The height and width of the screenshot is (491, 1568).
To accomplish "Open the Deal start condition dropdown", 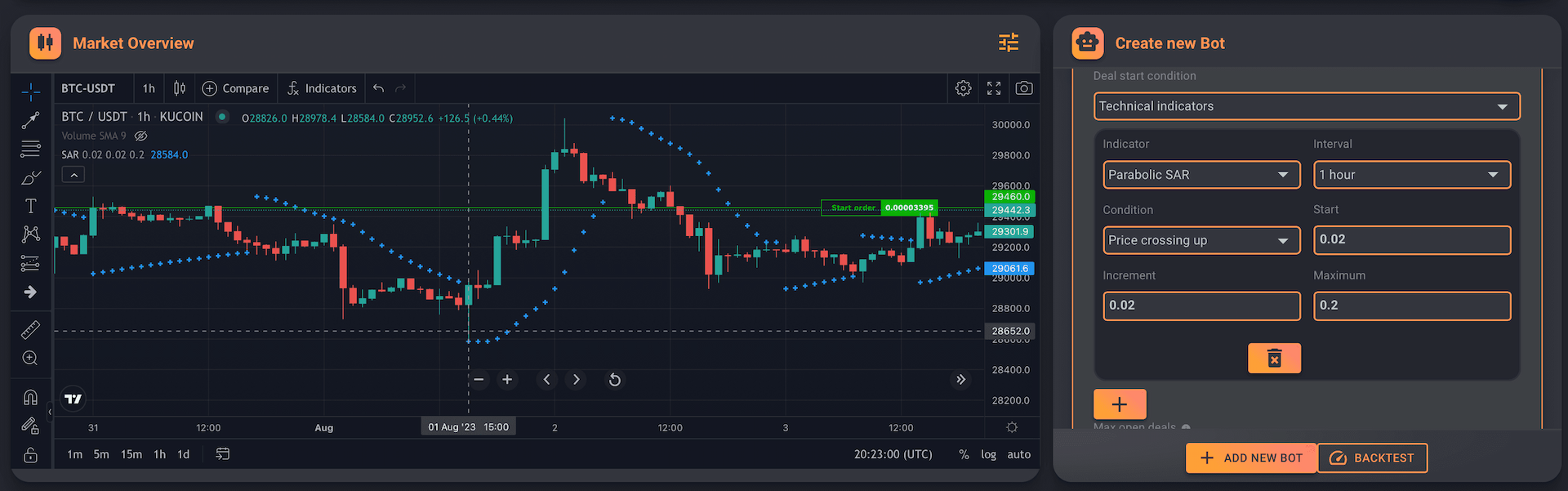I will 1306,106.
